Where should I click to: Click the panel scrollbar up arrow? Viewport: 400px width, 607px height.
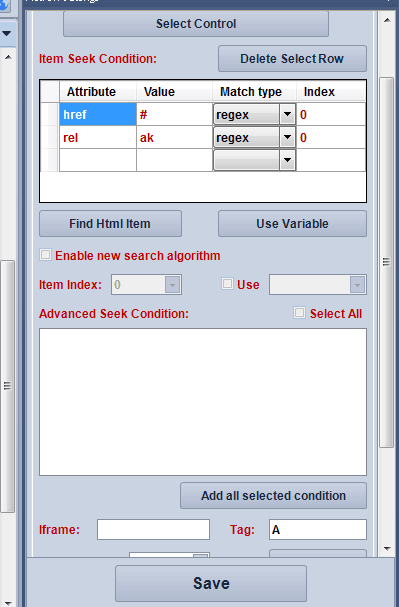click(387, 20)
